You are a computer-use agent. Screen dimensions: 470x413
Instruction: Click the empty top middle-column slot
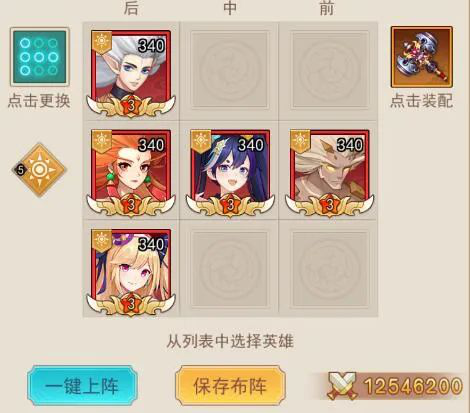point(230,70)
